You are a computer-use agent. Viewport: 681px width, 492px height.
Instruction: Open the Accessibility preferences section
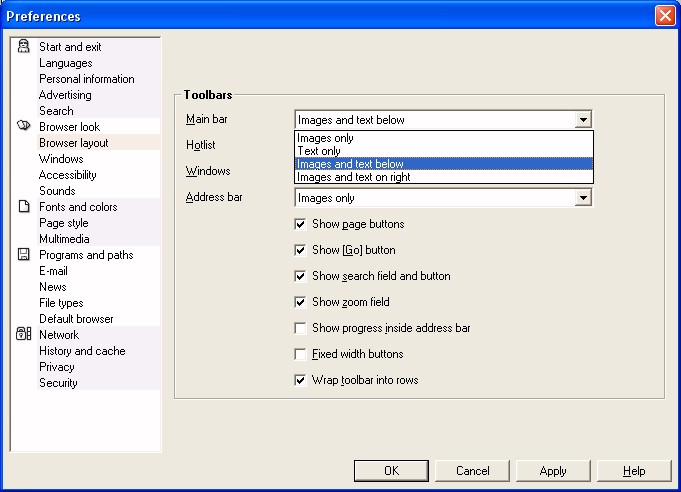[x=67, y=175]
